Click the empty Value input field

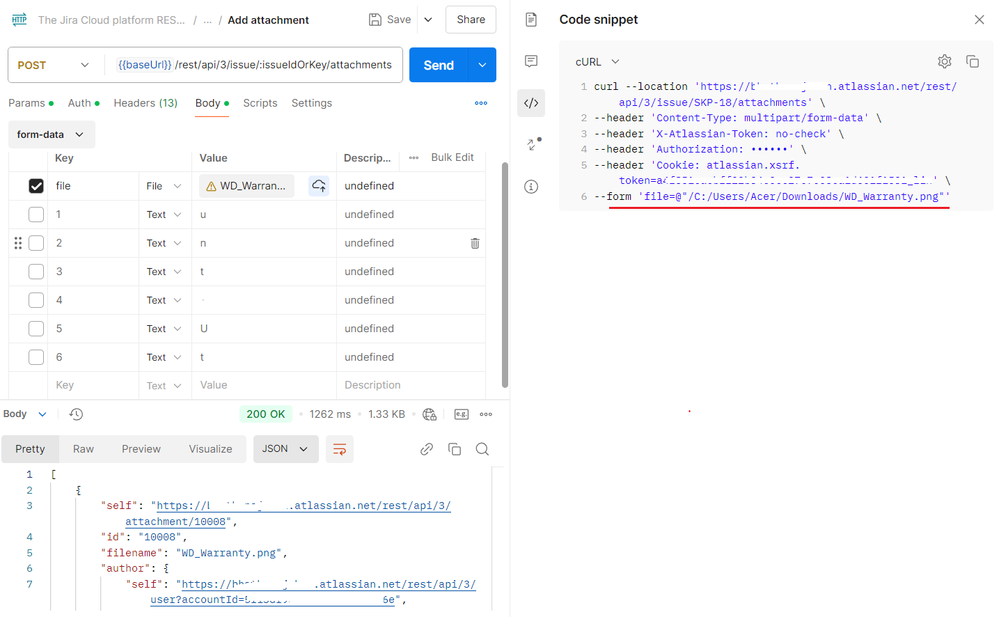tap(264, 385)
